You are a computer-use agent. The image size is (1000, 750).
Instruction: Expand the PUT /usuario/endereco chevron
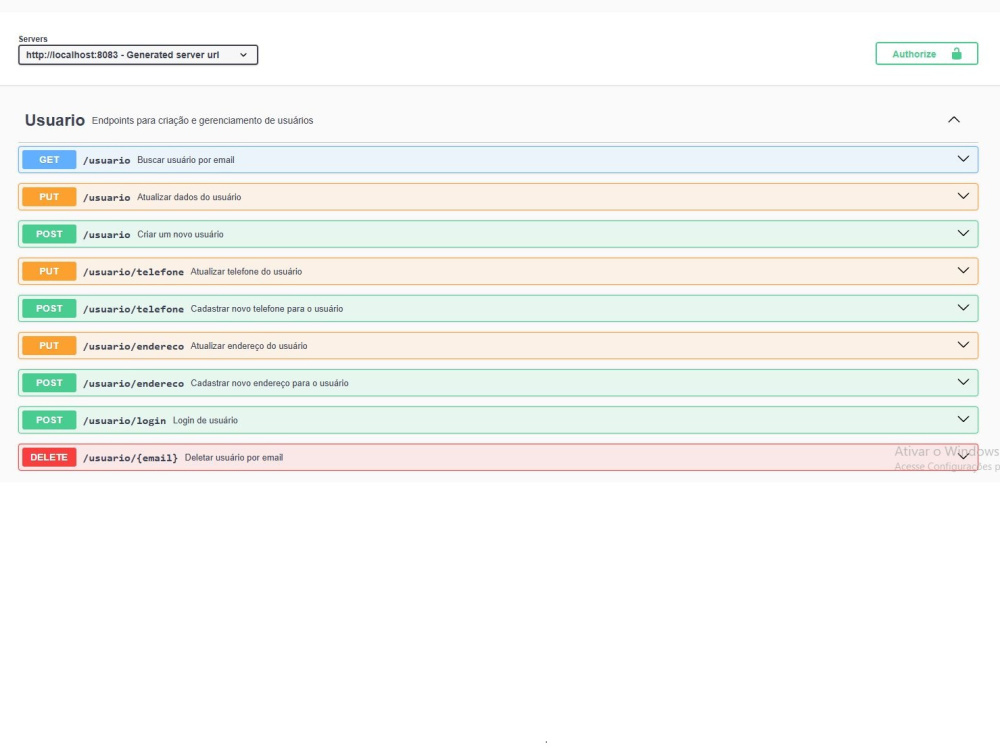tap(963, 345)
